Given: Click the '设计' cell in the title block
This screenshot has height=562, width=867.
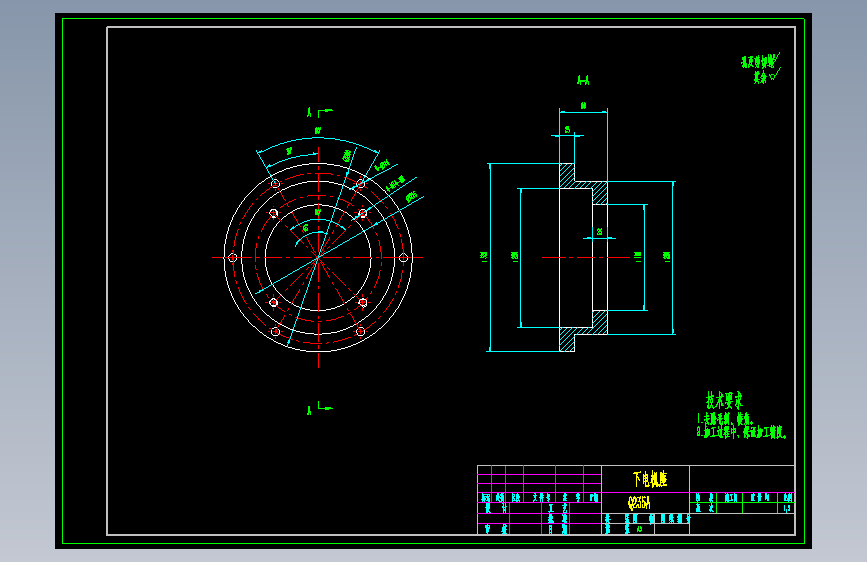Looking at the screenshot, I should tap(493, 509).
